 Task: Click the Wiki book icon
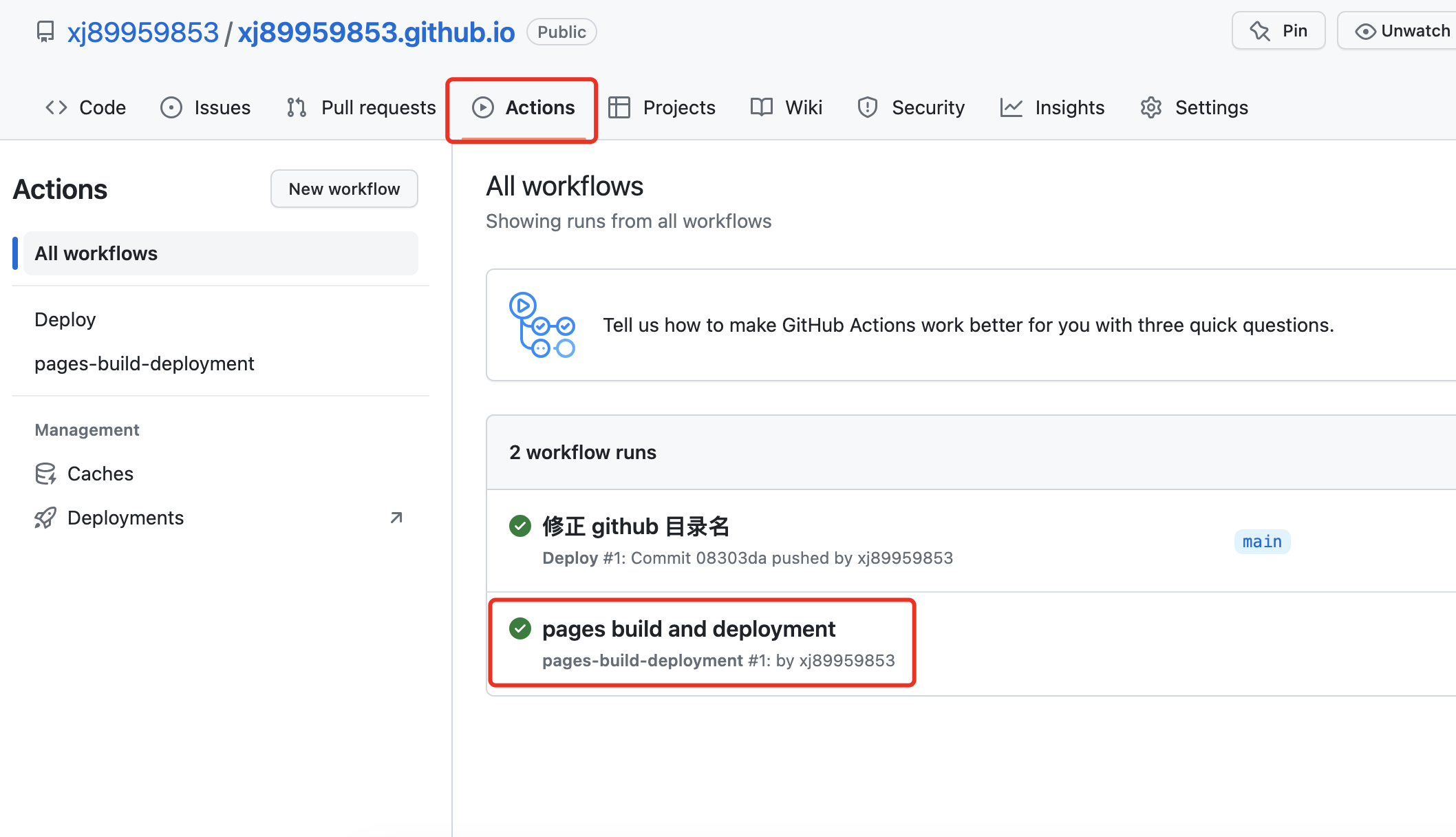762,107
